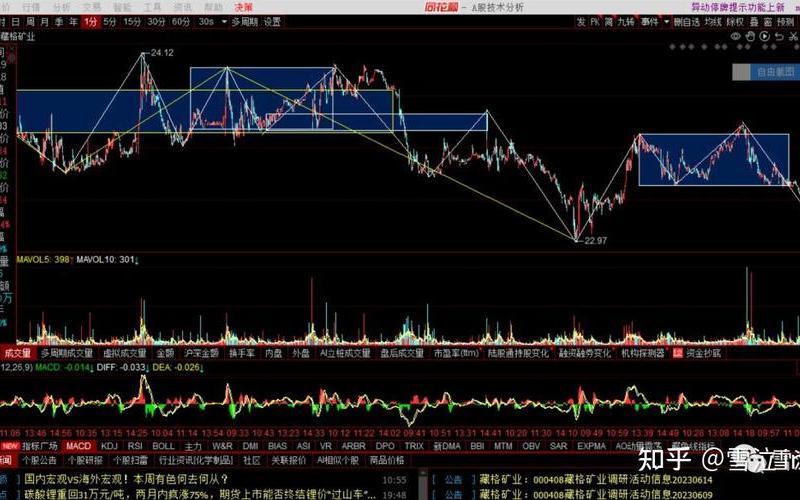Click the red NEW badge beside 指标广场
Image resolution: width=800 pixels, height=500 pixels.
(9, 446)
